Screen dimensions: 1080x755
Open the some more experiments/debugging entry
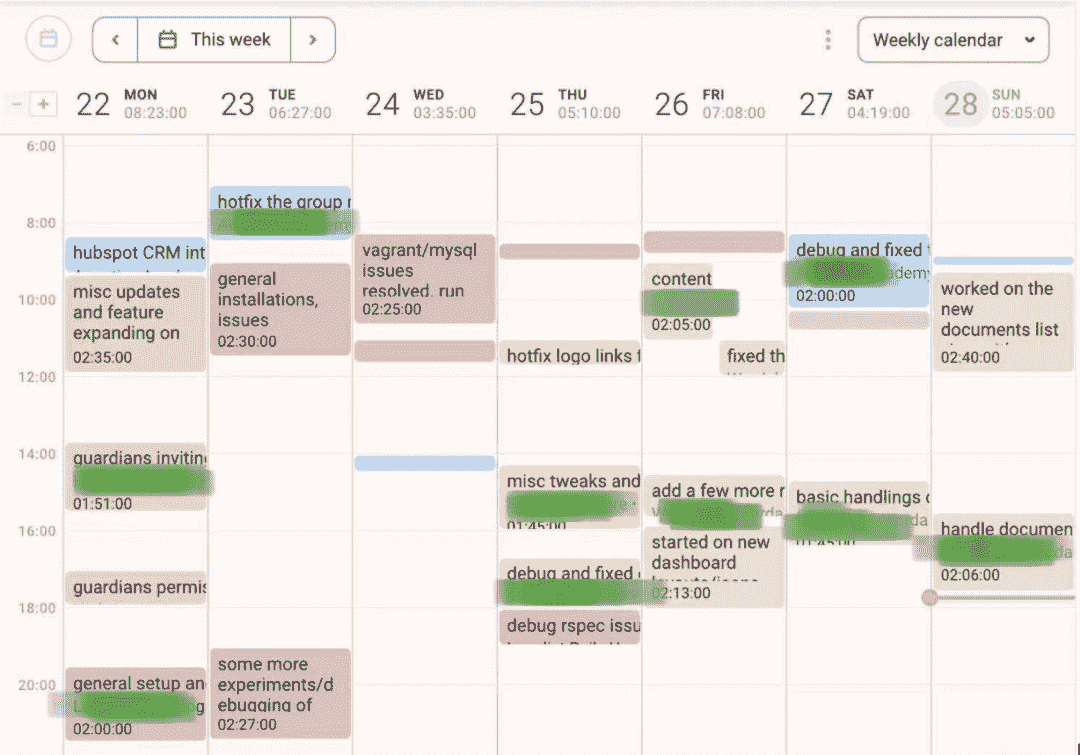coord(280,693)
